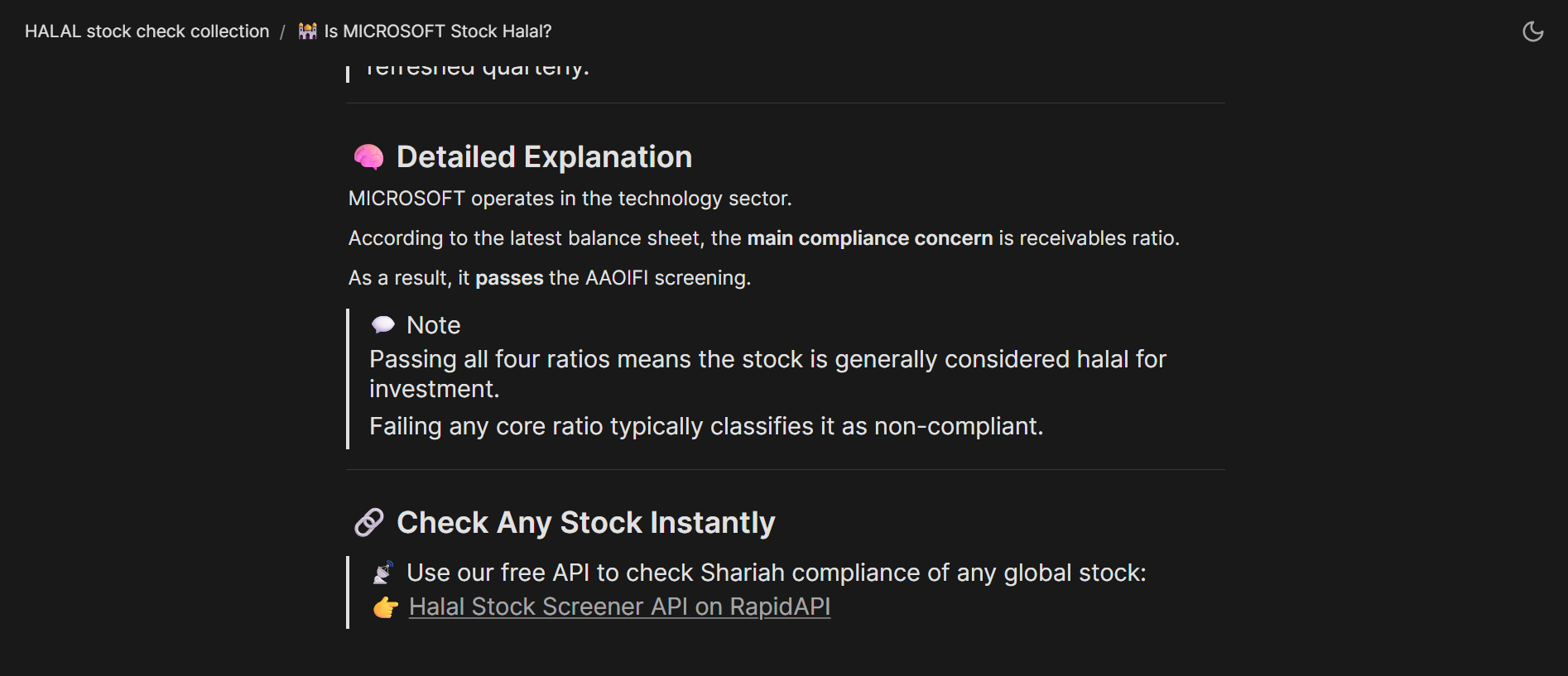The image size is (1568, 676).
Task: Select Is MICROSOFT Stock Halal in the breadcrumb
Action: tap(437, 31)
